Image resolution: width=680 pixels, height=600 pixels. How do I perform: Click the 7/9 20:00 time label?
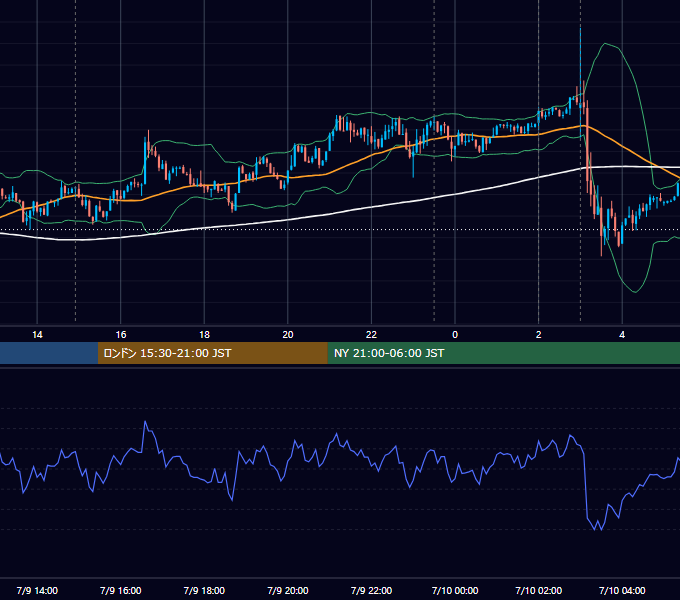tap(288, 590)
